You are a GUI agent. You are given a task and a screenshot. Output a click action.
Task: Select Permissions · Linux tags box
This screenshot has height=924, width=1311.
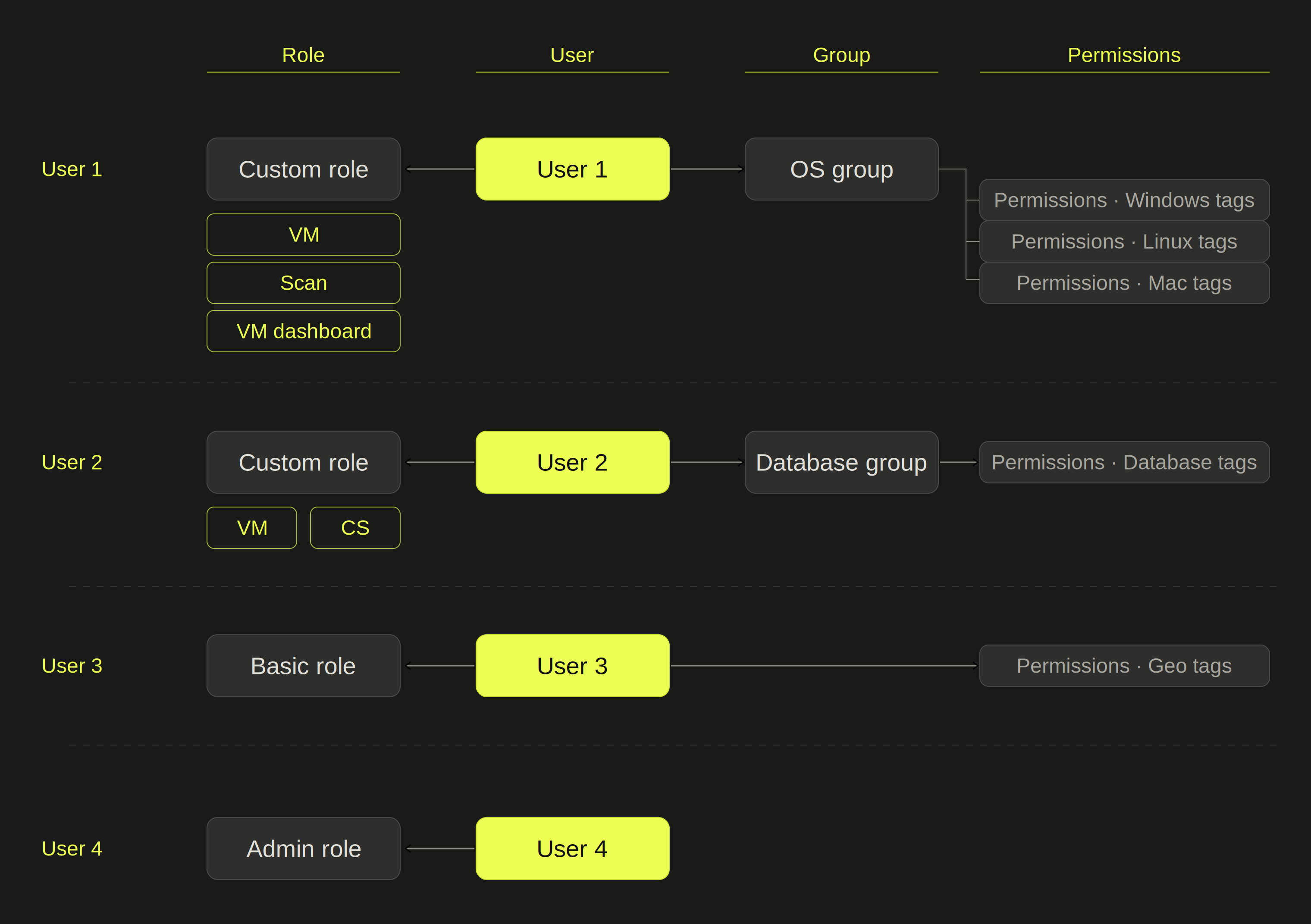(1124, 241)
